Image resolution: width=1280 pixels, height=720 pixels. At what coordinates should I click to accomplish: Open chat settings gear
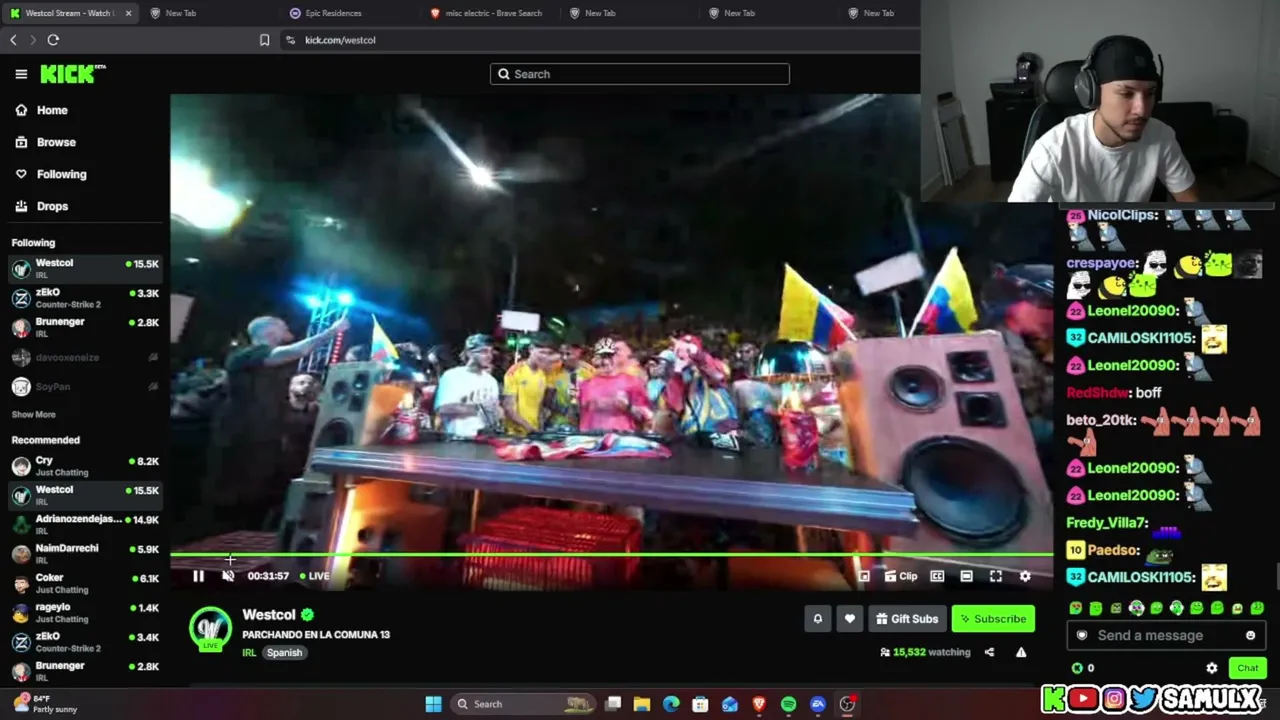tap(1212, 668)
